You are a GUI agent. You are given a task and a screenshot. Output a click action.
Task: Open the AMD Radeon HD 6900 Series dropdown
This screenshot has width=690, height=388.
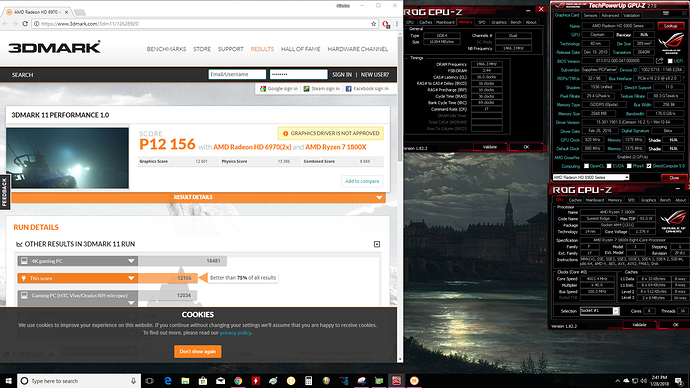click(x=591, y=177)
